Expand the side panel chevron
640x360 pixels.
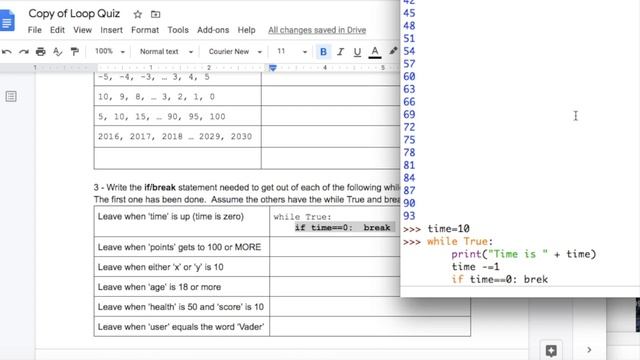point(589,350)
